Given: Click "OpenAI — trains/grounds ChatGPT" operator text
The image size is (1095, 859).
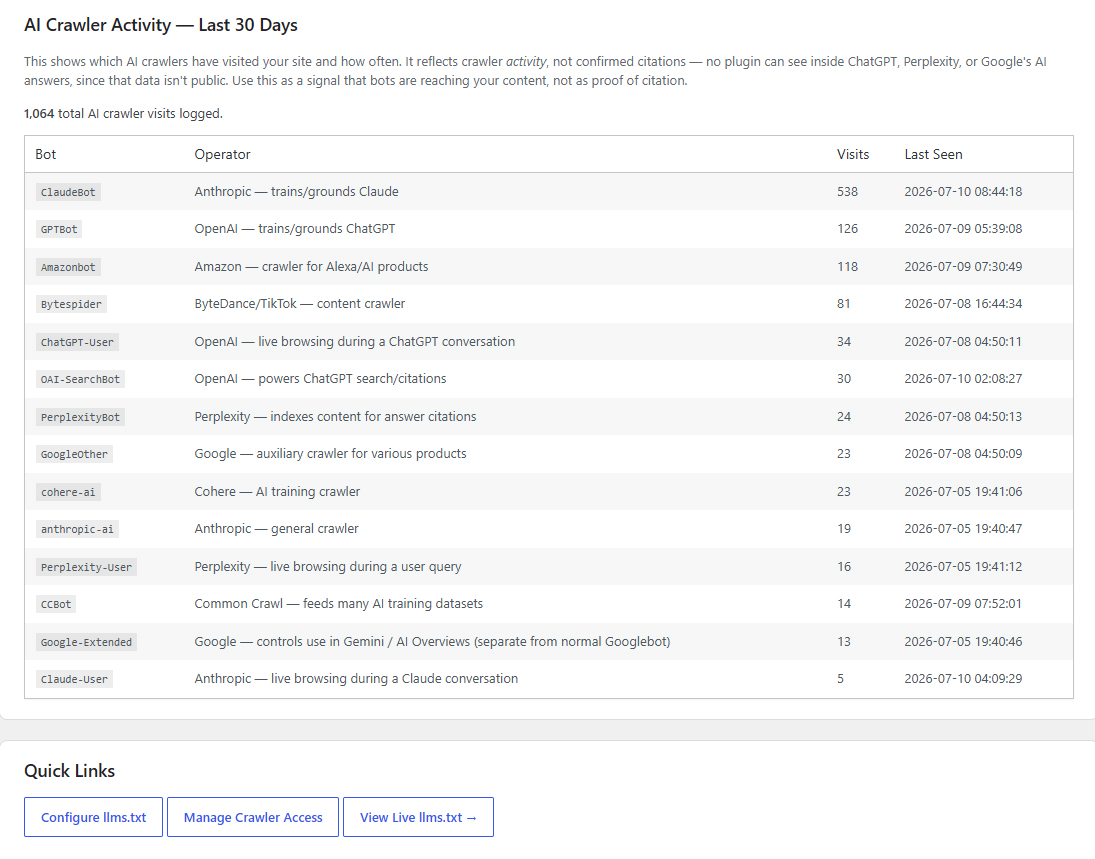Looking at the screenshot, I should 295,228.
